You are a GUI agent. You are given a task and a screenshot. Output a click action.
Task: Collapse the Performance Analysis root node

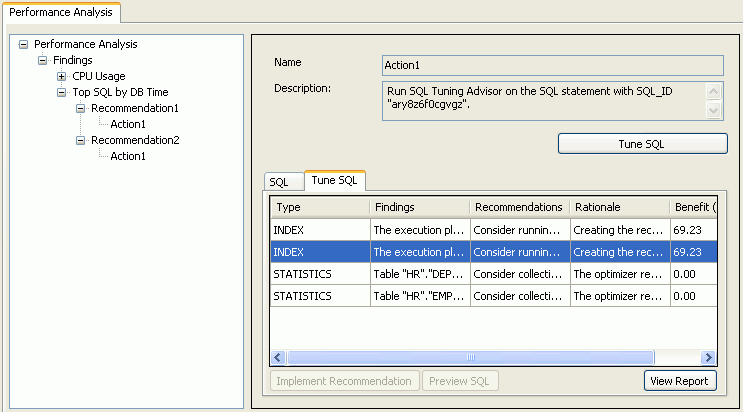click(23, 45)
